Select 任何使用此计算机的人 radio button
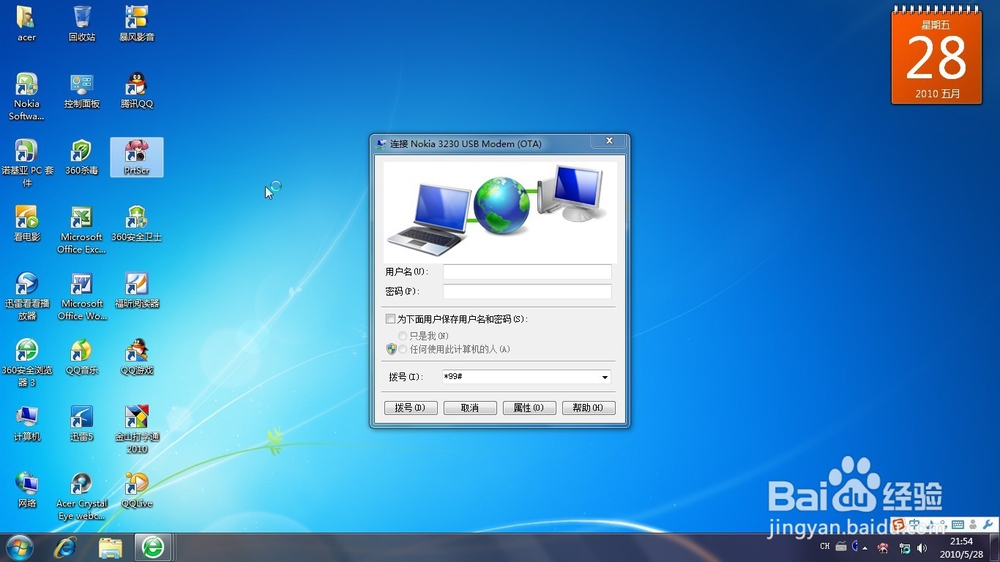The image size is (1000, 562). [402, 349]
